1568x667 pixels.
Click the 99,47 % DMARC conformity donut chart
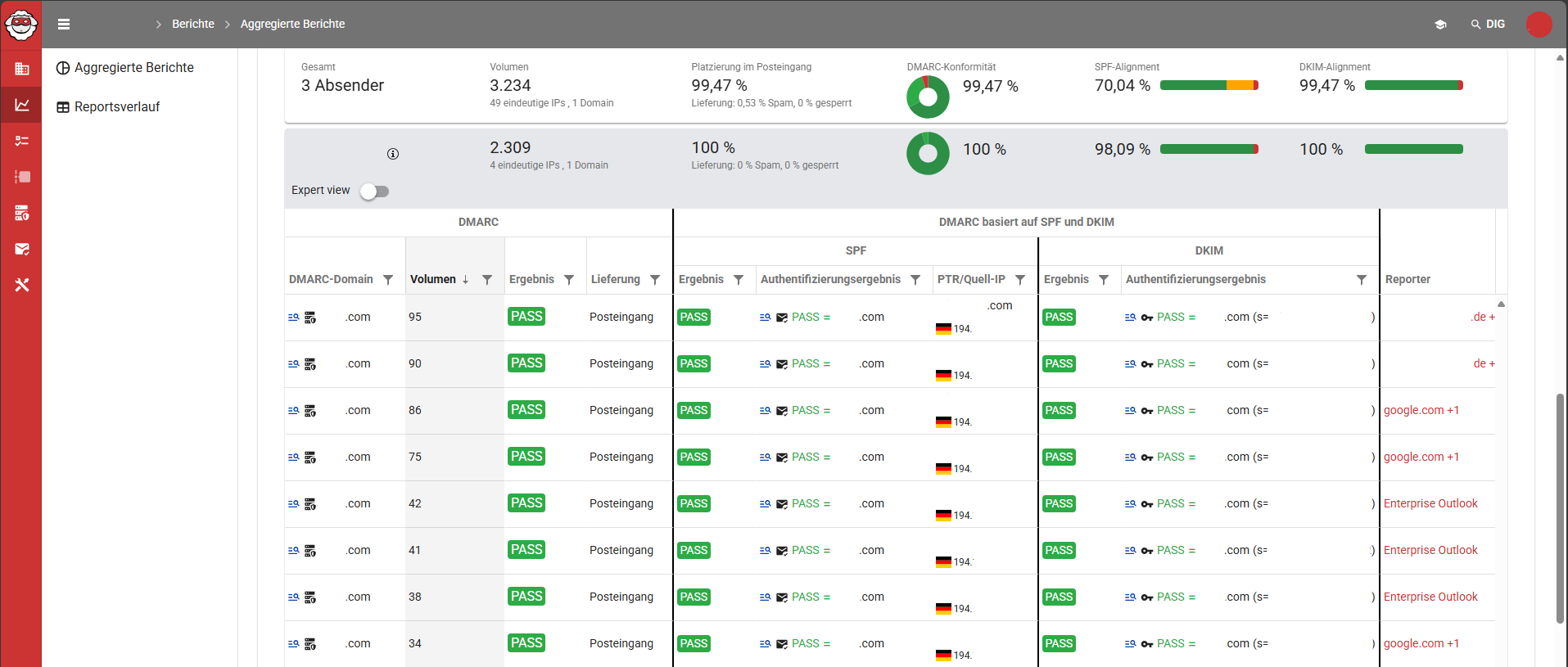pos(928,97)
